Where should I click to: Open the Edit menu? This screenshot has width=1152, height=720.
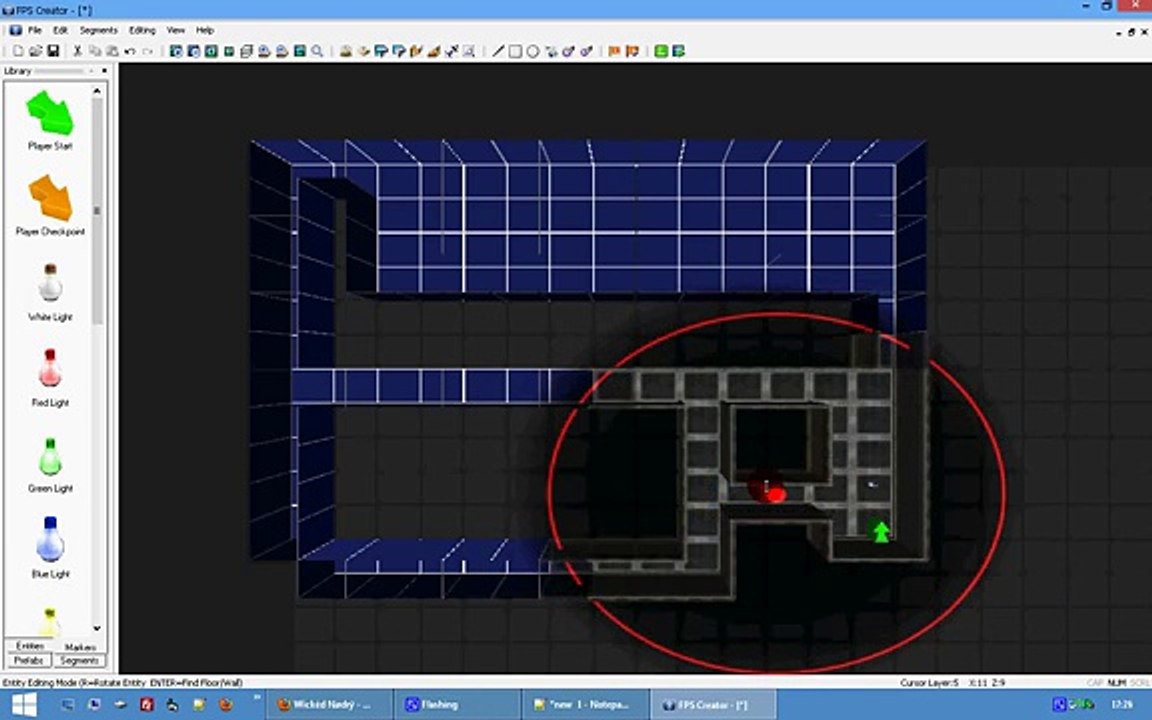(x=60, y=30)
